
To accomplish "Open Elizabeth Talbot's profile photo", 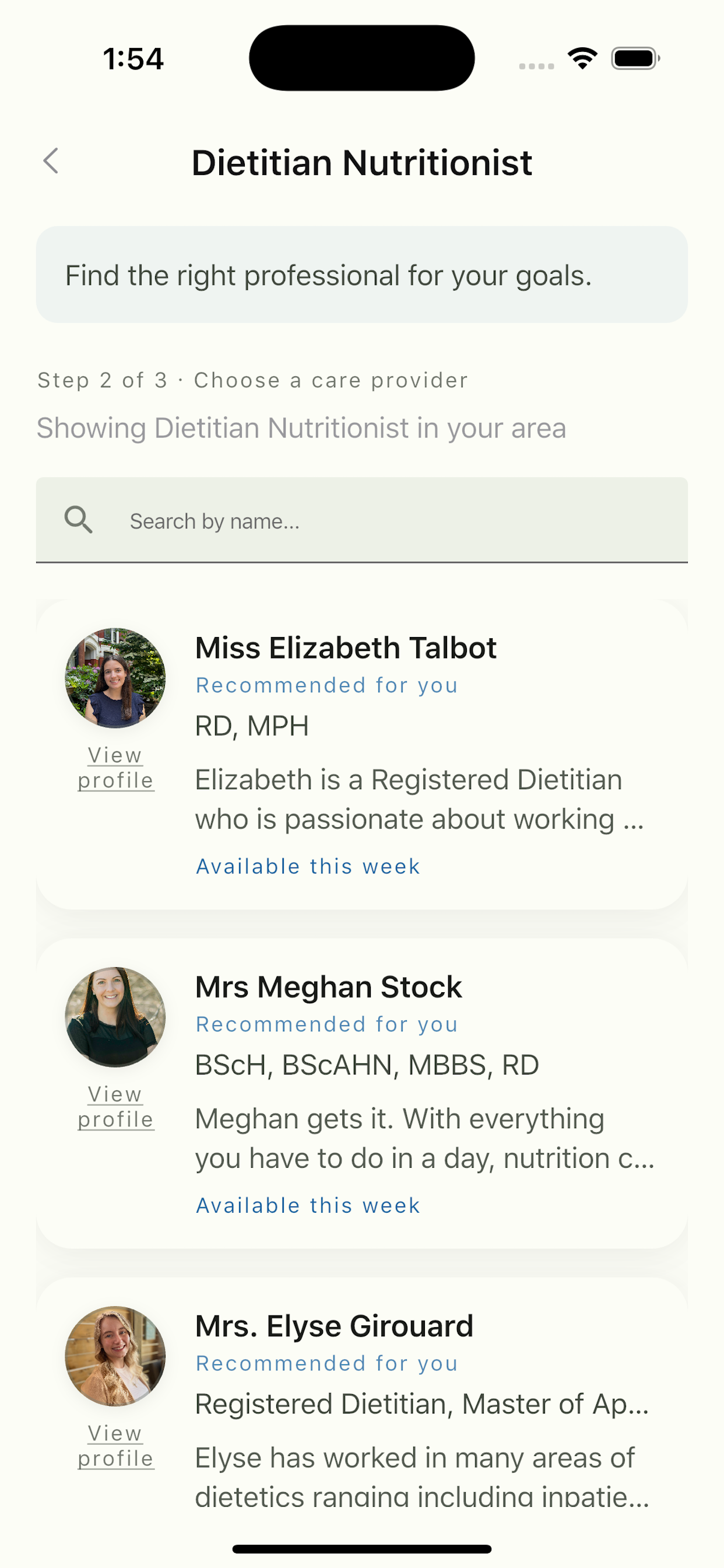I will (x=115, y=678).
